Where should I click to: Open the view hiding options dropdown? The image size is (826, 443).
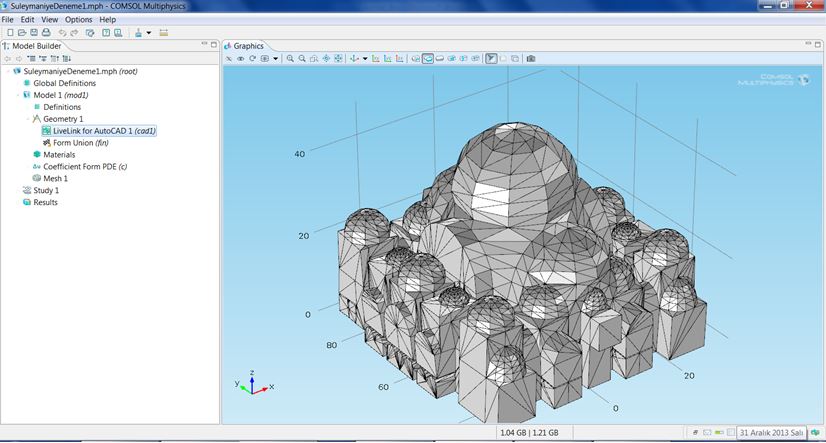click(276, 58)
